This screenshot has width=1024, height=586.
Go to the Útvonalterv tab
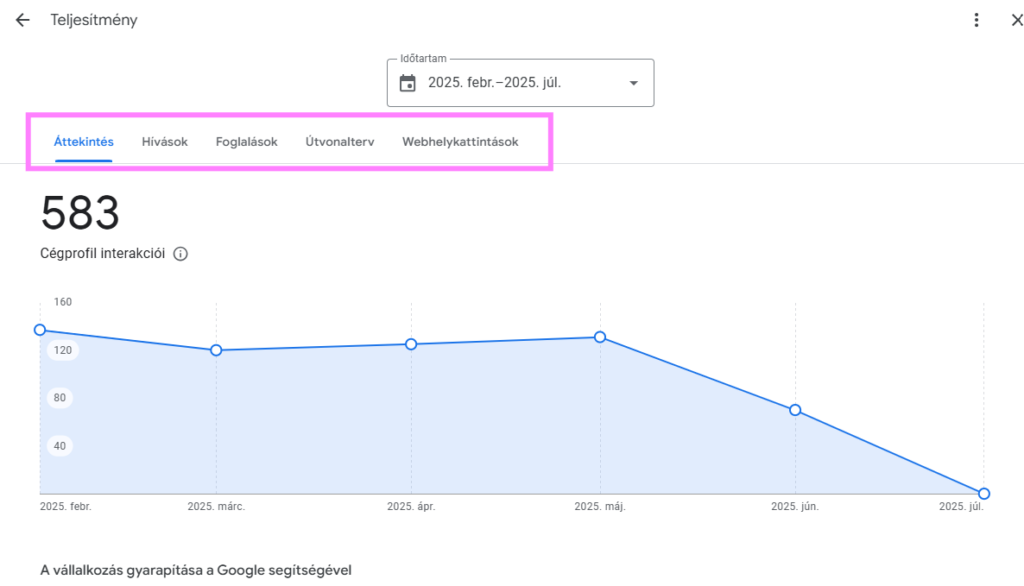[x=340, y=142]
